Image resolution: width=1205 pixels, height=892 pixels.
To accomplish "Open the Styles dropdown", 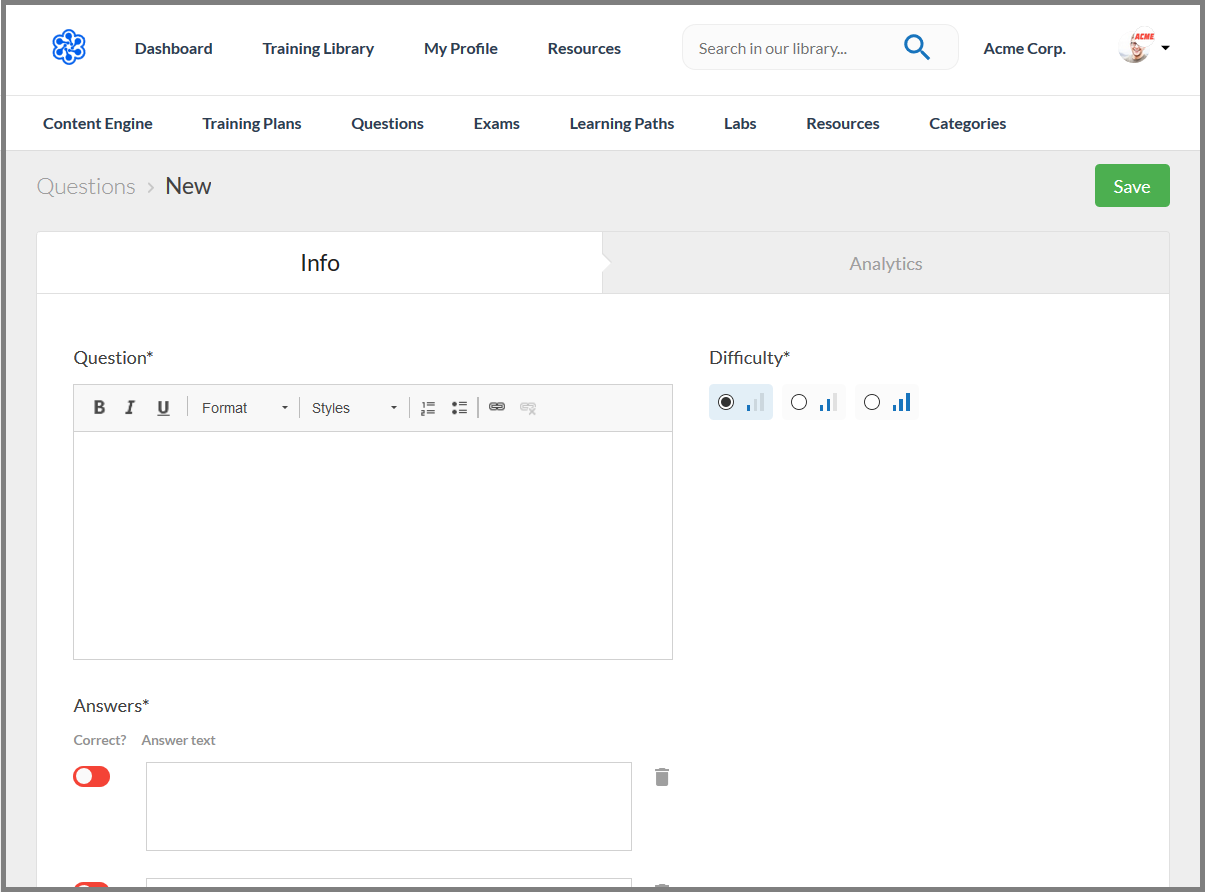I will tap(354, 408).
